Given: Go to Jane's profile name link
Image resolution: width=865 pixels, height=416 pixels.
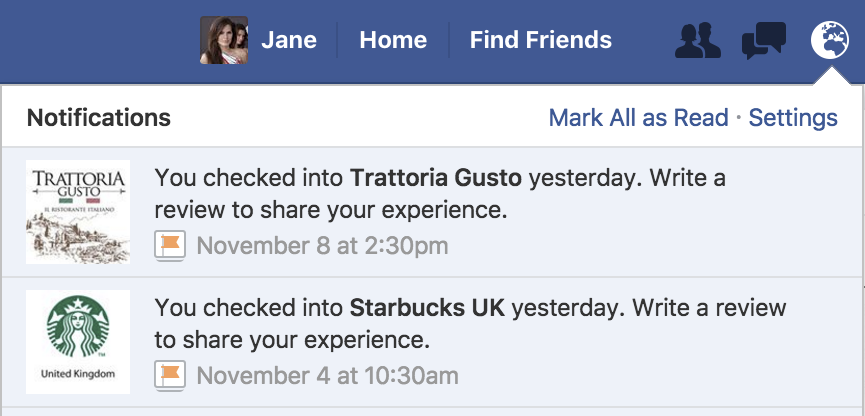Looking at the screenshot, I should (x=289, y=40).
